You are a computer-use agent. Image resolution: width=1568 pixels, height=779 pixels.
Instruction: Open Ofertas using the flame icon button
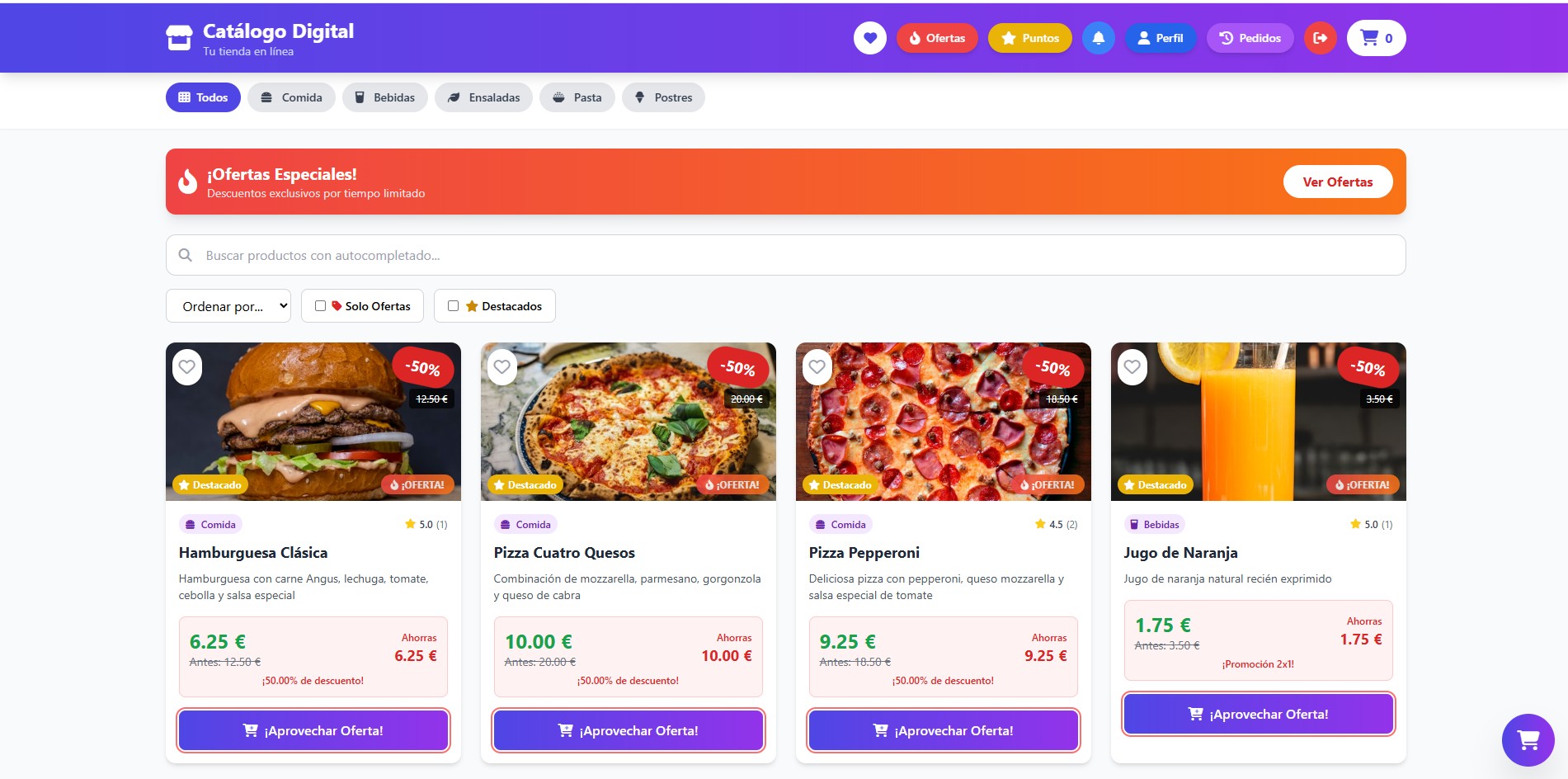tap(937, 37)
